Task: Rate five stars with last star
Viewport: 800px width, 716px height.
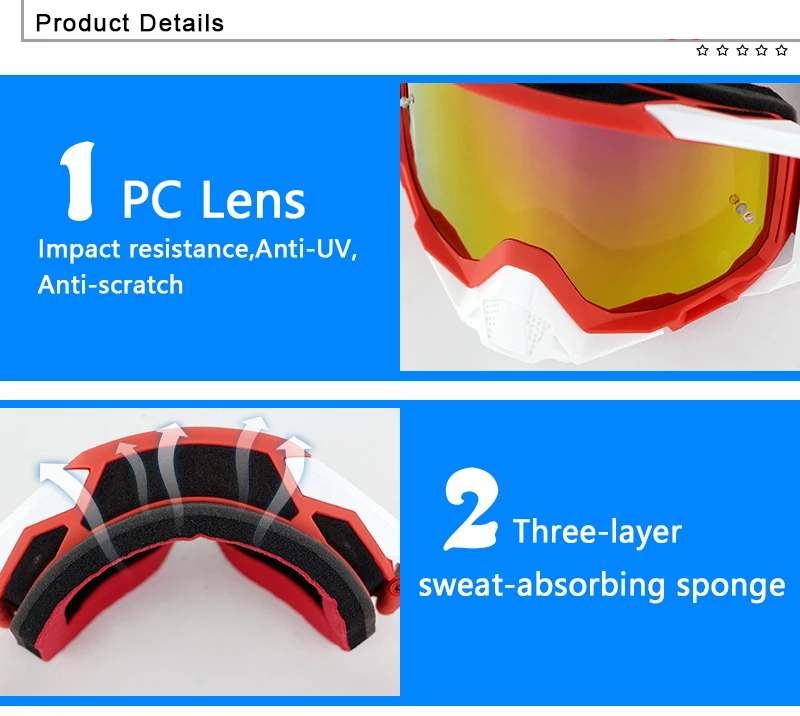Action: click(781, 50)
